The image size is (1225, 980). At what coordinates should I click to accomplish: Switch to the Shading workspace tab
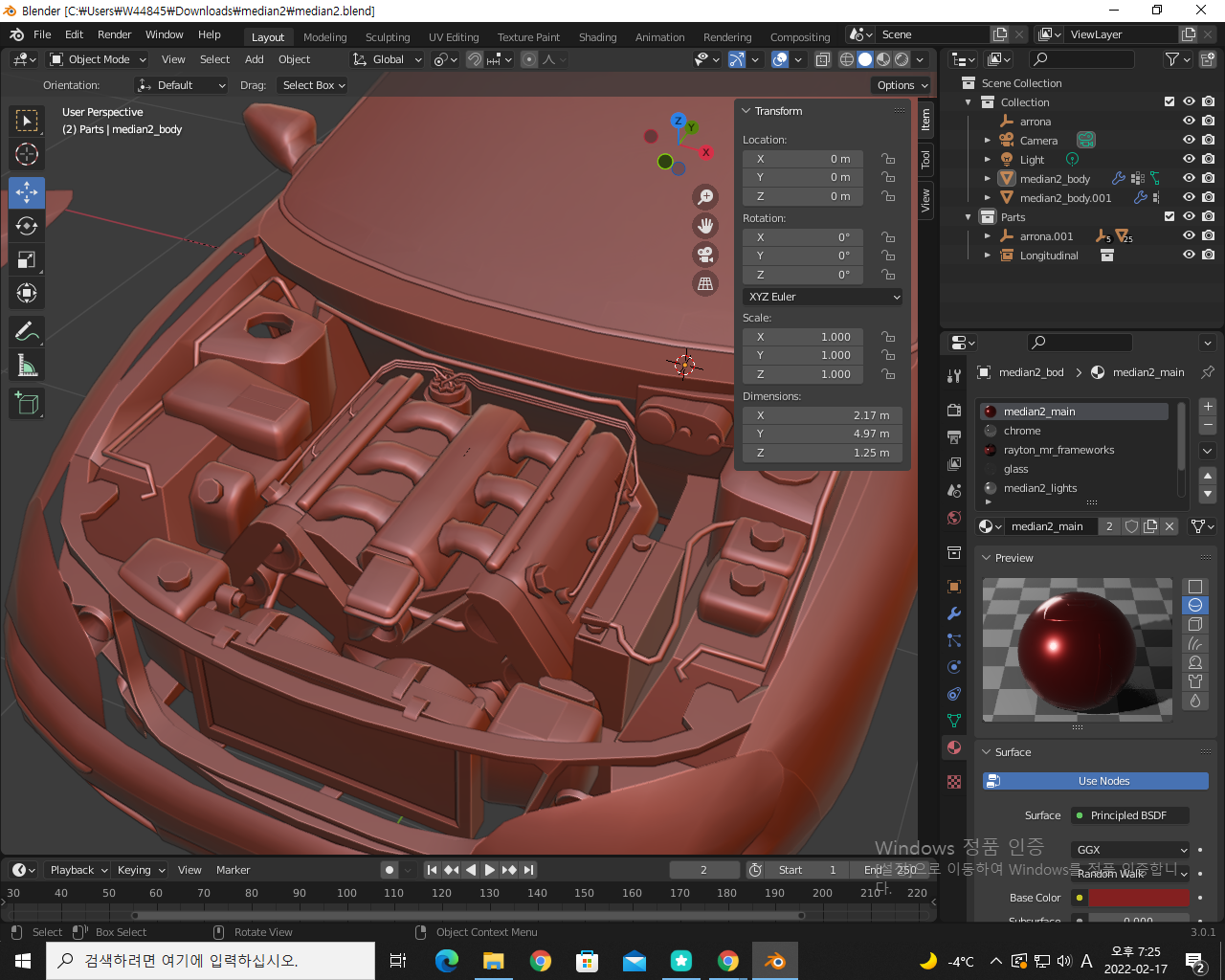point(598,37)
